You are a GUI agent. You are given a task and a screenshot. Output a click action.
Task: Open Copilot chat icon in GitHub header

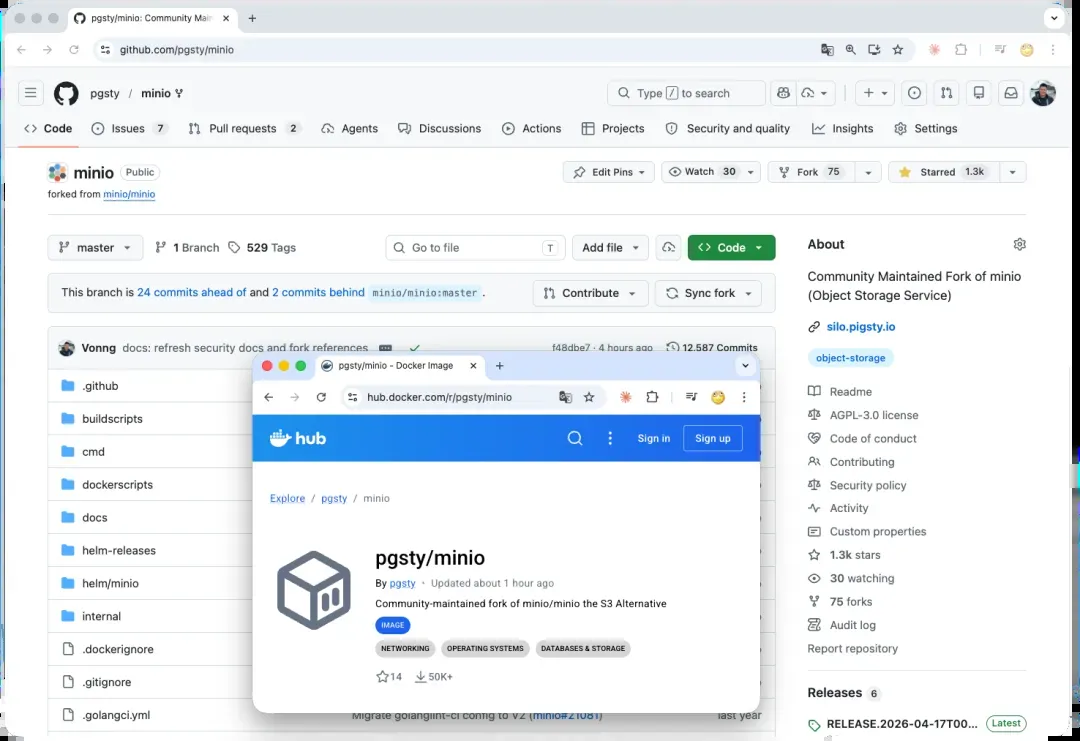coord(783,93)
